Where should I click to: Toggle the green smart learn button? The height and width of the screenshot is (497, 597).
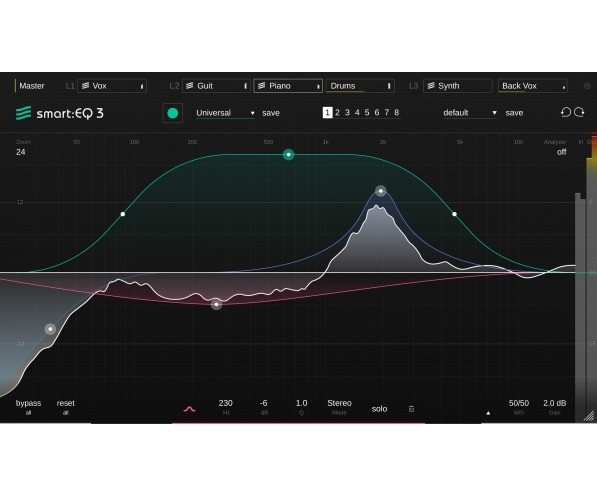(x=172, y=113)
